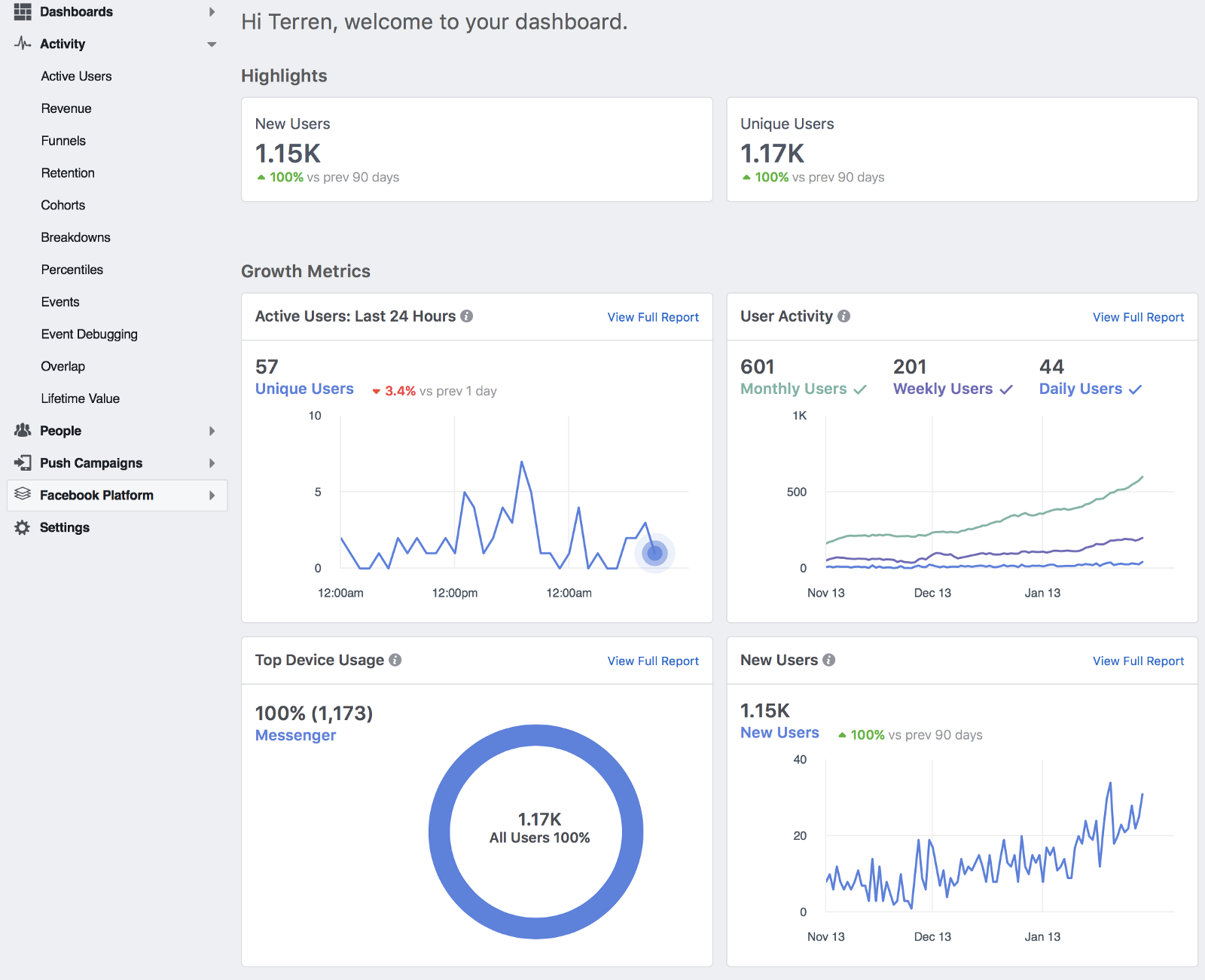Click the blue Messenger donut ring
Image resolution: width=1205 pixels, height=980 pixels.
[x=441, y=832]
